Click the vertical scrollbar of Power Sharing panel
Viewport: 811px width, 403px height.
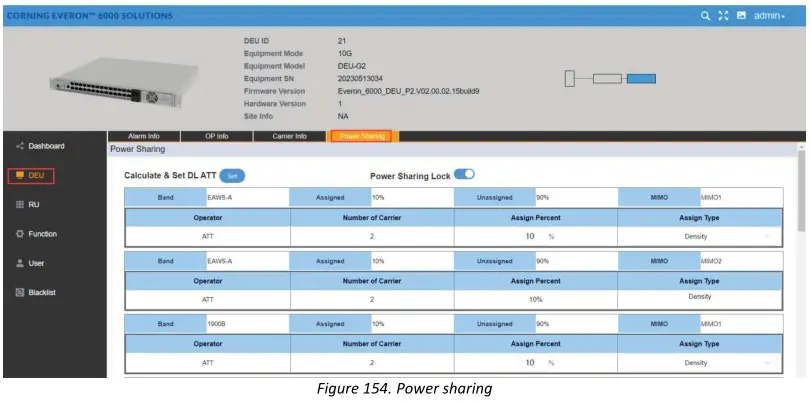pyautogui.click(x=800, y=190)
